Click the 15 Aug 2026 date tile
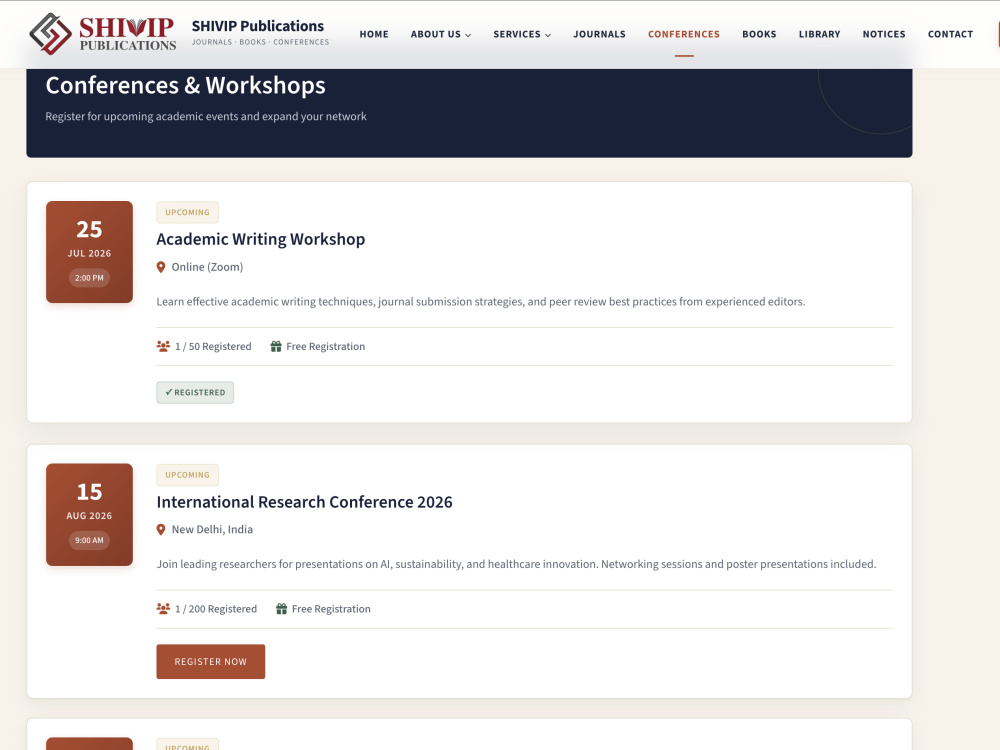Image resolution: width=1000 pixels, height=750 pixels. click(x=89, y=515)
